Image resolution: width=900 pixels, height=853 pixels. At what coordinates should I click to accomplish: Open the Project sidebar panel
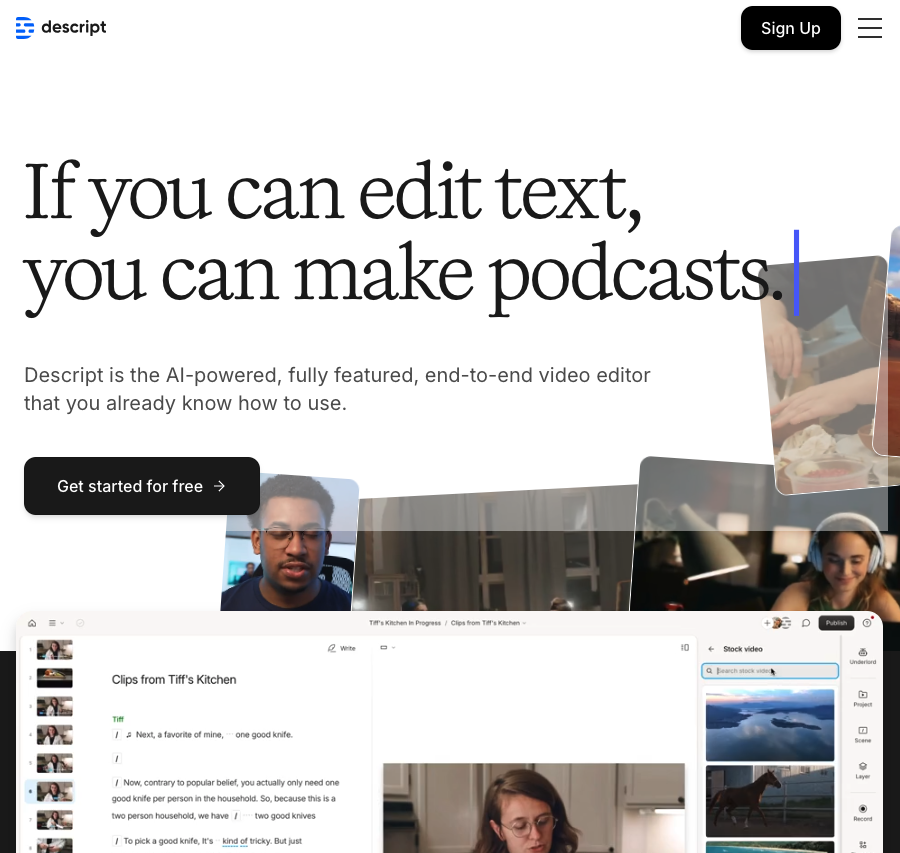[863, 698]
